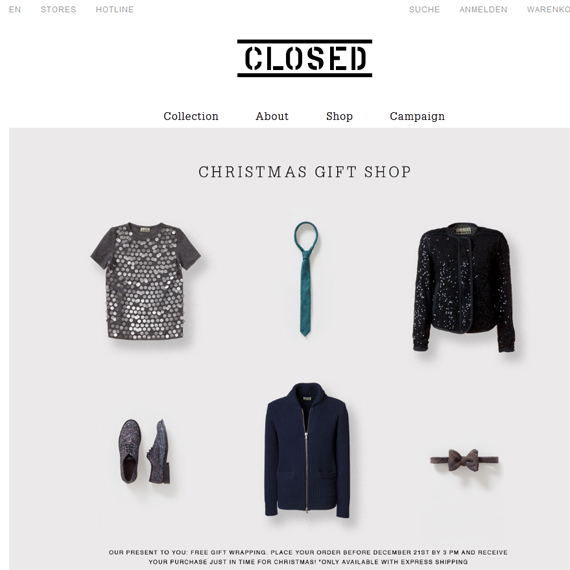Select the navy zip cardigan
This screenshot has height=570, width=570.
(307, 450)
